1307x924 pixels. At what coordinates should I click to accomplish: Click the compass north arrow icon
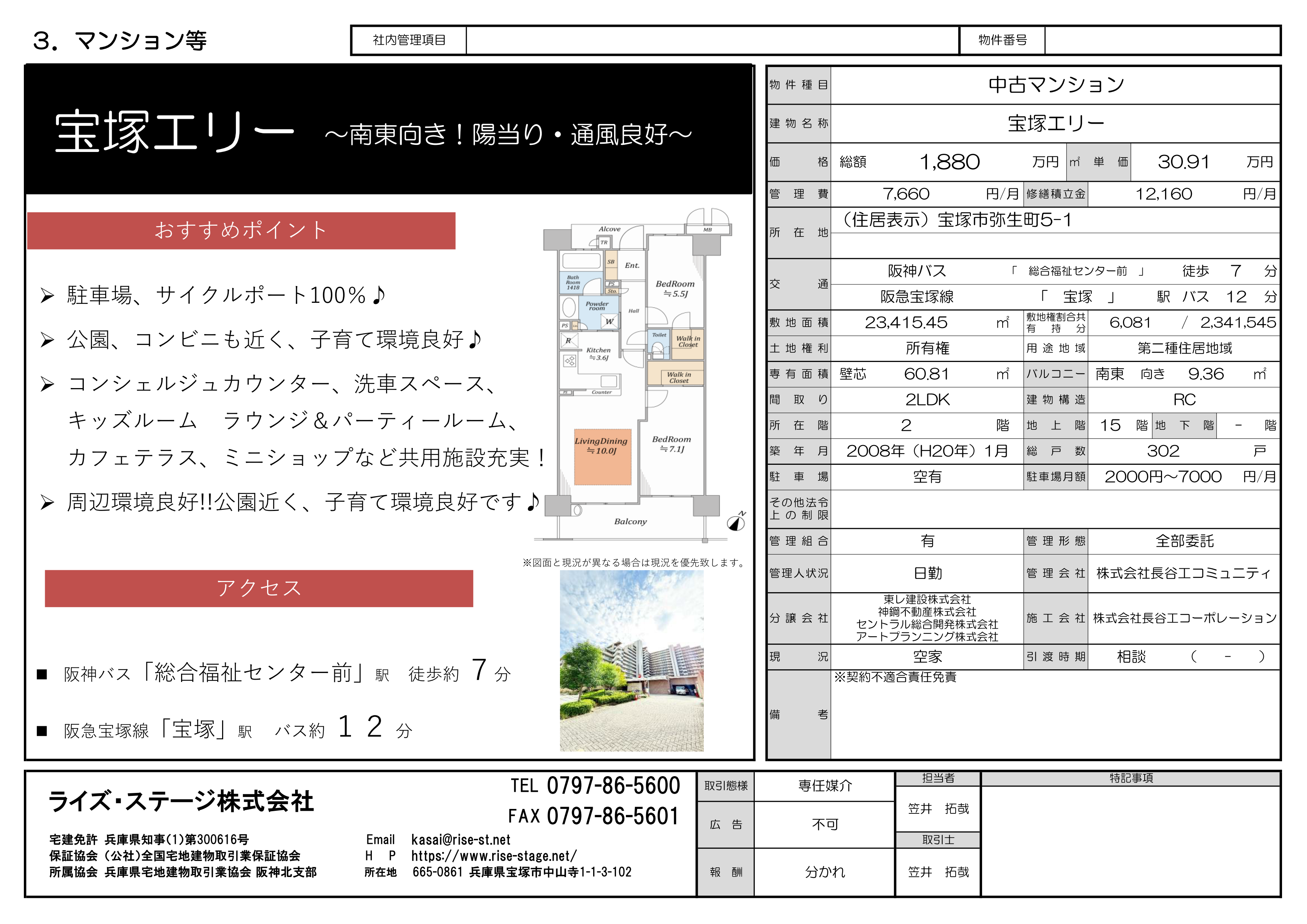[x=737, y=522]
